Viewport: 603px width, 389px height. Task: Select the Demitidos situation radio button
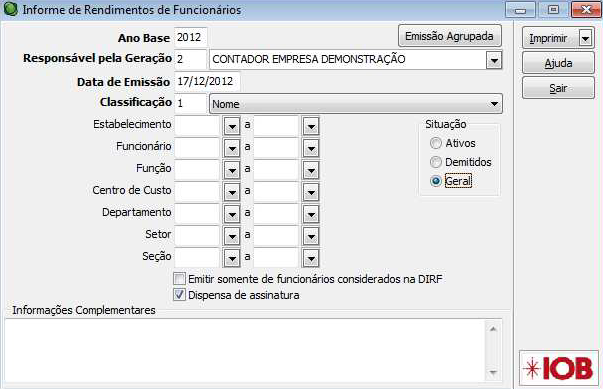point(436,162)
